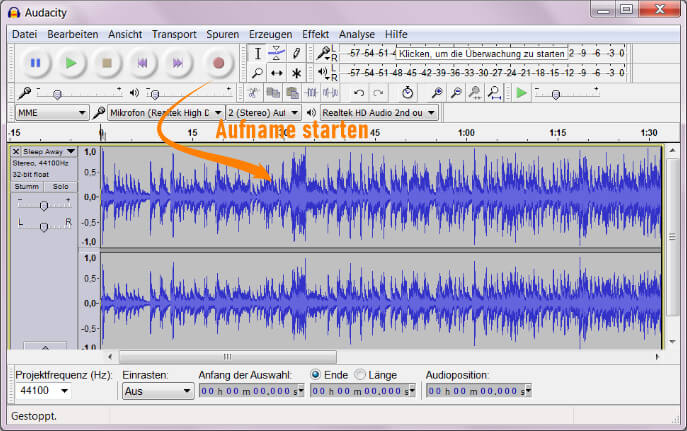This screenshot has width=687, height=431.
Task: Click the Fit Project zoom icon
Action: (x=495, y=92)
